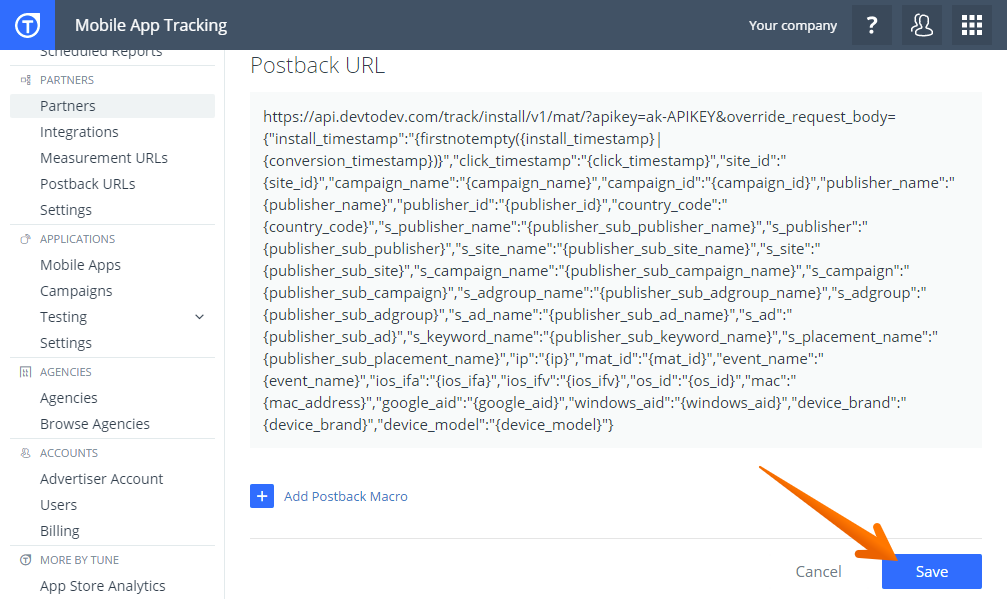Expand the Testing submenu chevron
The image size is (1008, 599).
tap(199, 317)
